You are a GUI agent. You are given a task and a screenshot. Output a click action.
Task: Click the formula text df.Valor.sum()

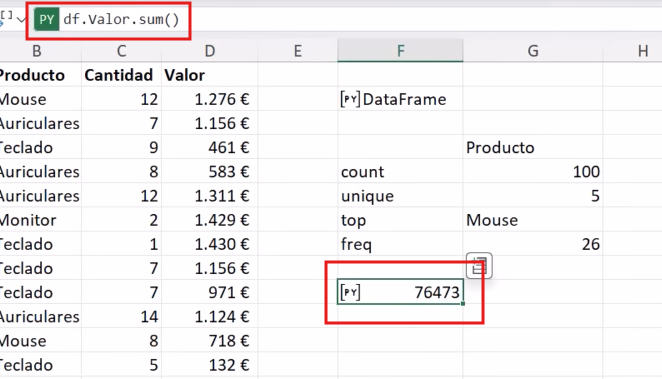[121, 19]
